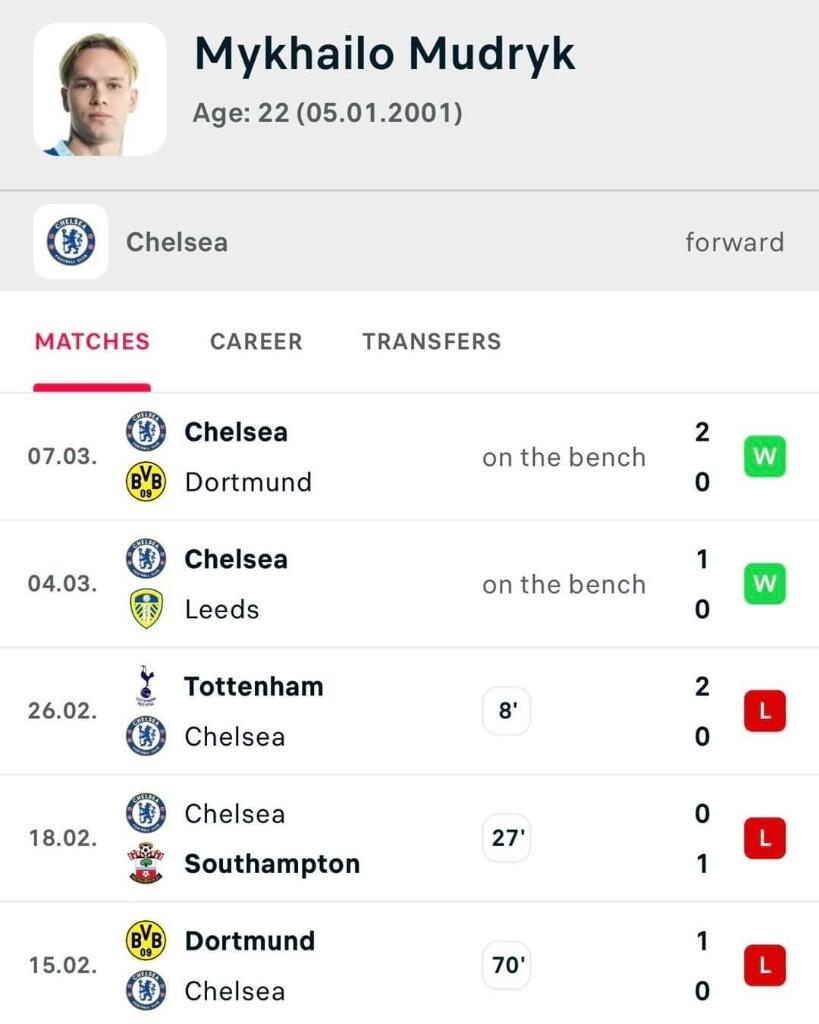The width and height of the screenshot is (819, 1024).
Task: Click Mykhailo Mudryk profile photo
Action: 100,90
